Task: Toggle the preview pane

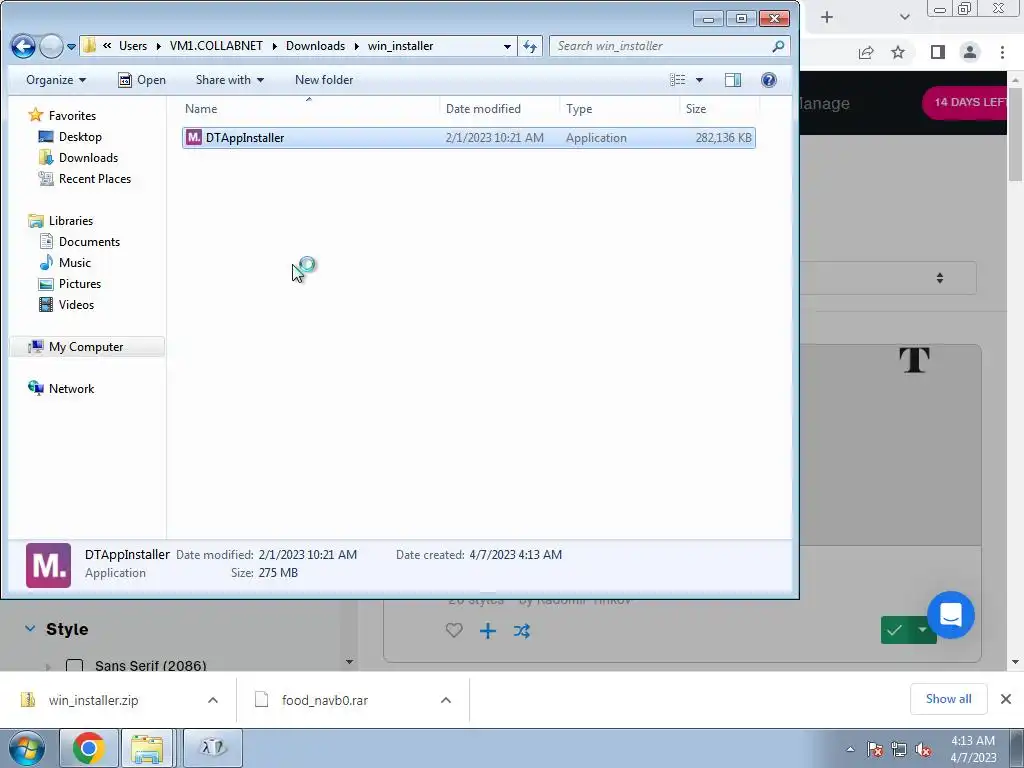Action: [733, 80]
